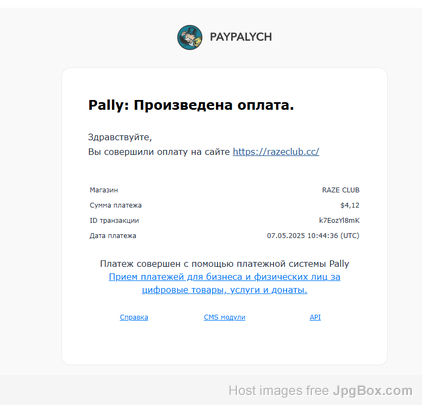
Task: Click the payment date 07.05.2025 value
Action: coord(313,236)
